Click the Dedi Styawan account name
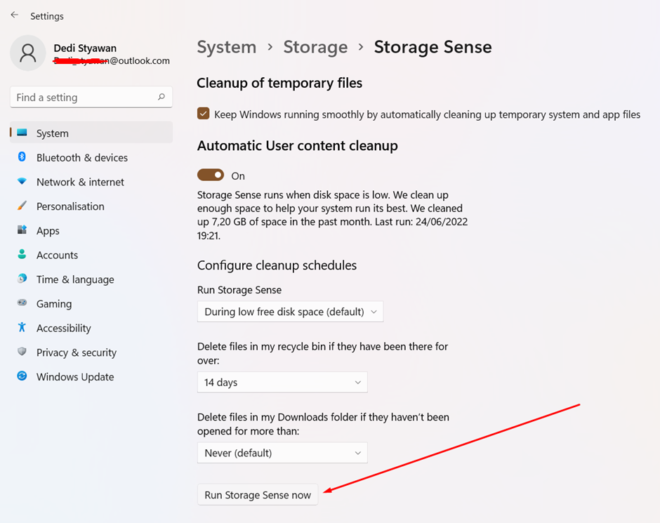 [x=85, y=48]
